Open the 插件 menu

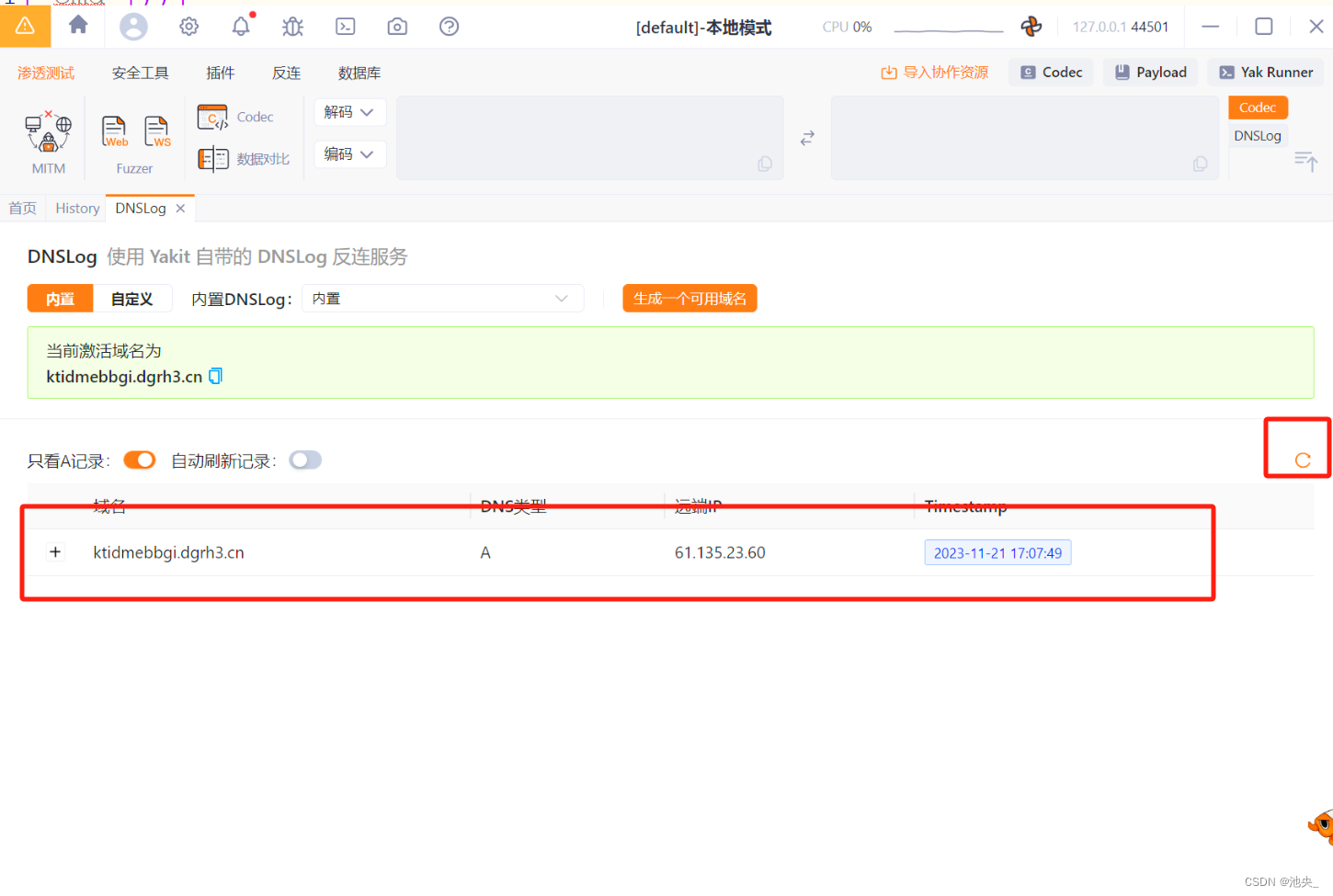(221, 73)
